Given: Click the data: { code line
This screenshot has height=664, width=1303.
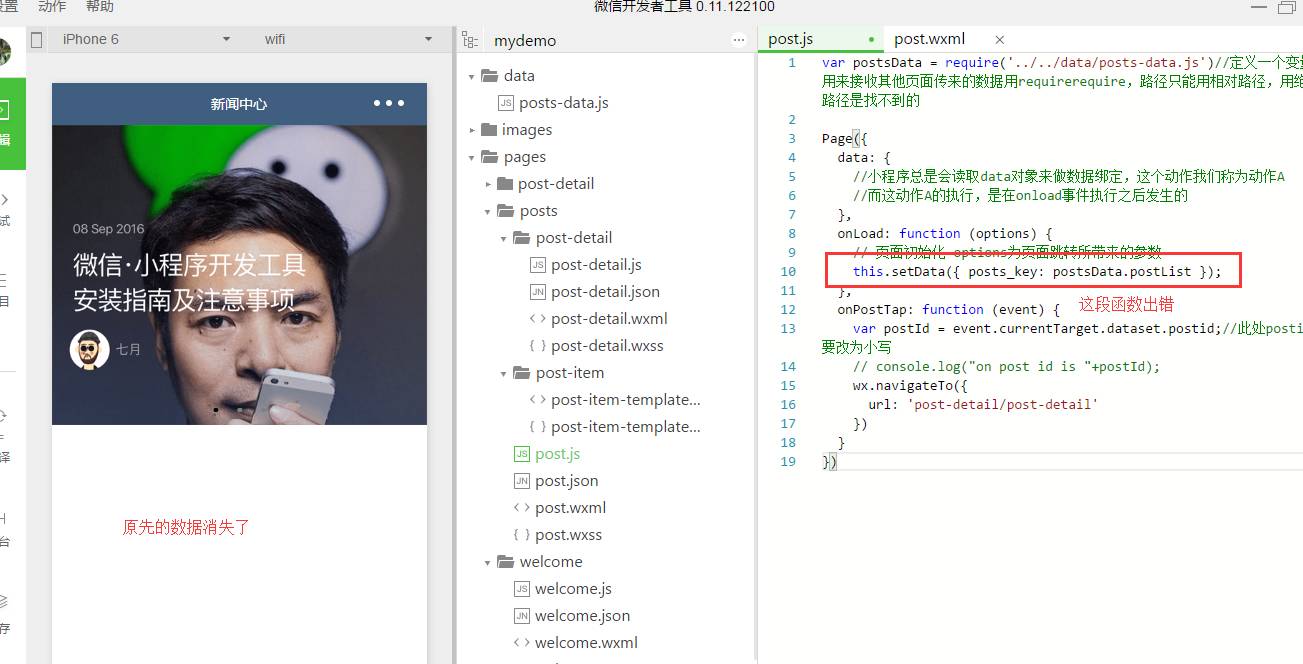Looking at the screenshot, I should tap(864, 157).
